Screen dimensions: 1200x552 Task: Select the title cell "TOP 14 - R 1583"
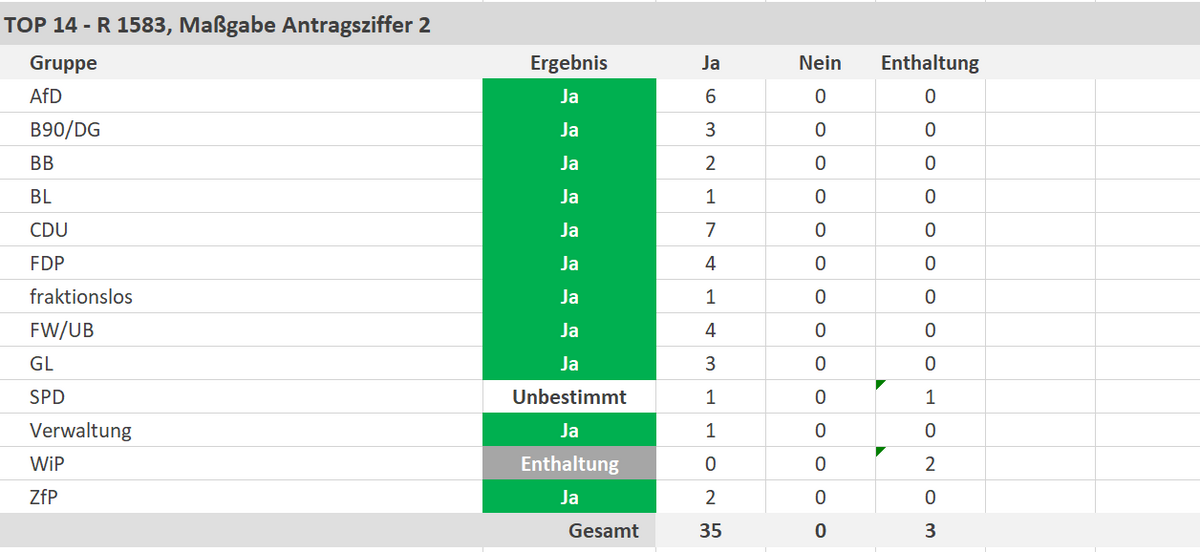(218, 25)
